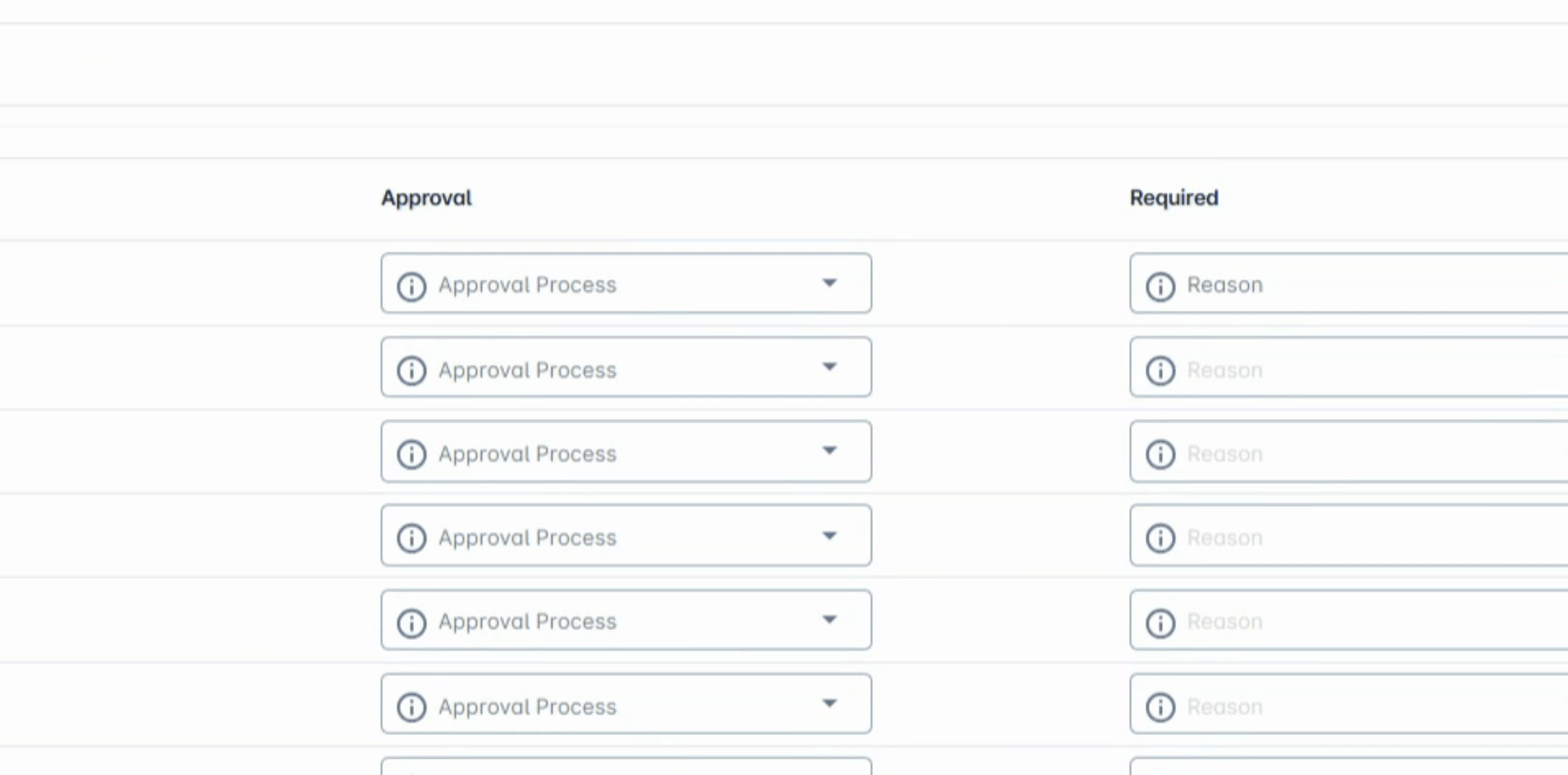1568x775 pixels.
Task: Click info icon in third Approval Process dropdown
Action: click(412, 454)
